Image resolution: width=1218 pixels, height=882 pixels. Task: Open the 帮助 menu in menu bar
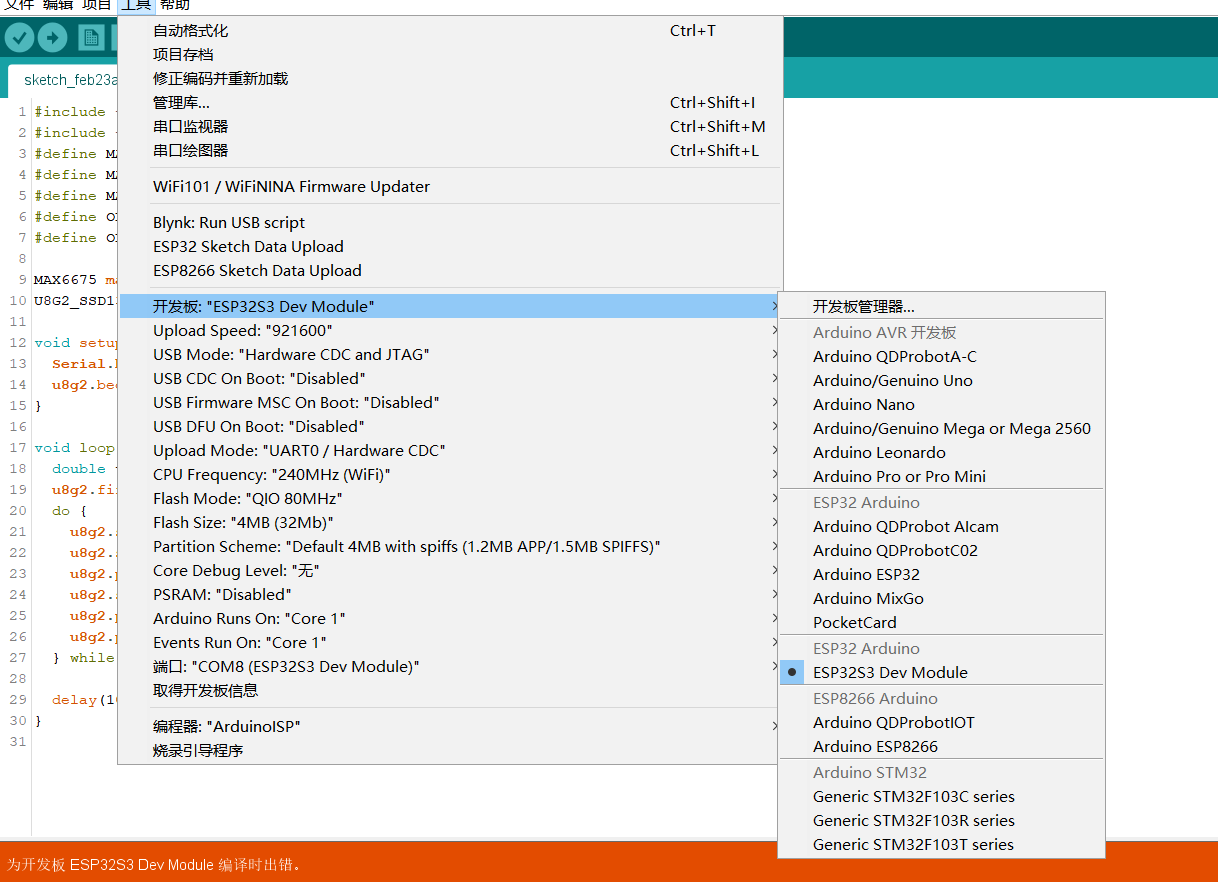click(x=174, y=5)
